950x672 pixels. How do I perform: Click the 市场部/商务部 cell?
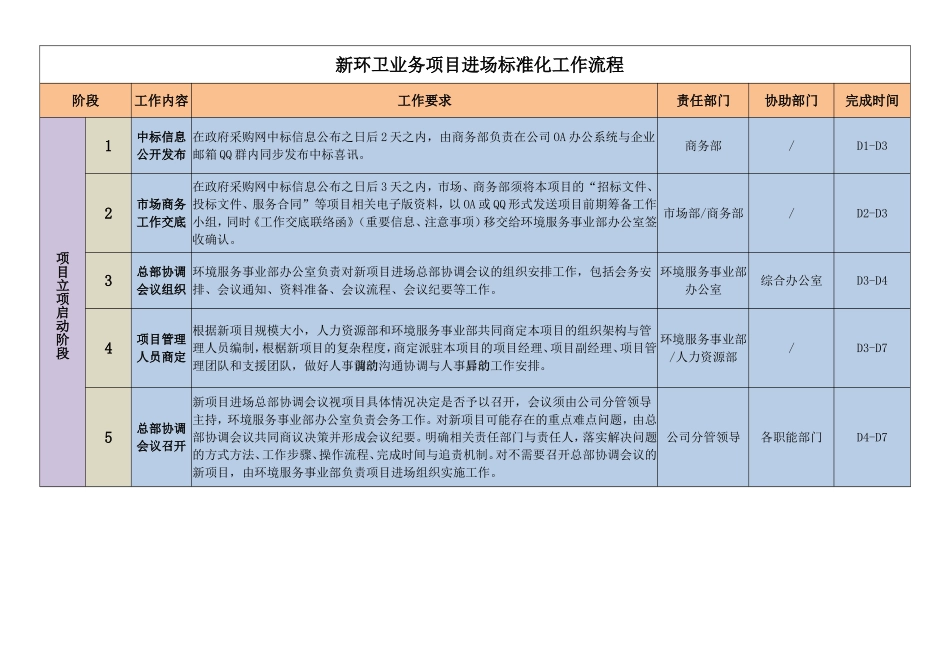pos(703,213)
